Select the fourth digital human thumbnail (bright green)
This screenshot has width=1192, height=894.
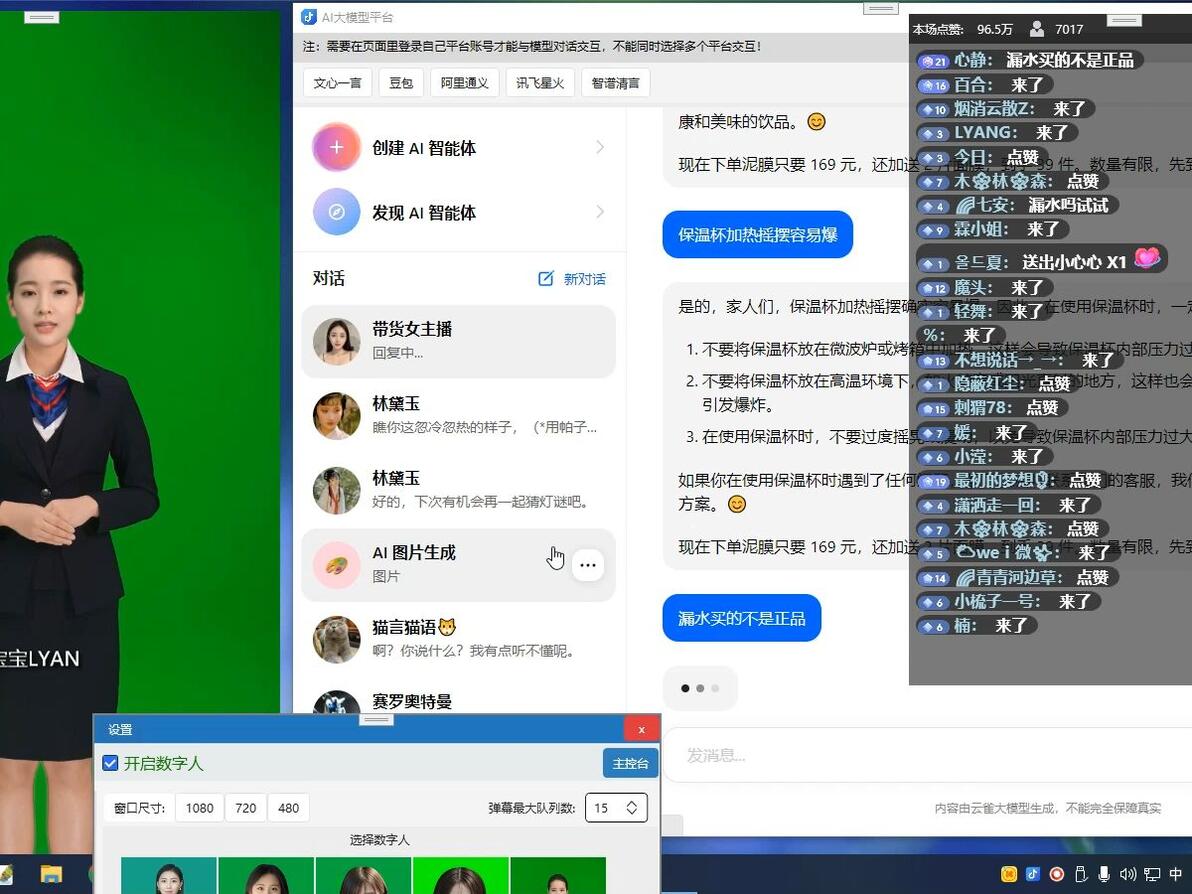(461, 875)
